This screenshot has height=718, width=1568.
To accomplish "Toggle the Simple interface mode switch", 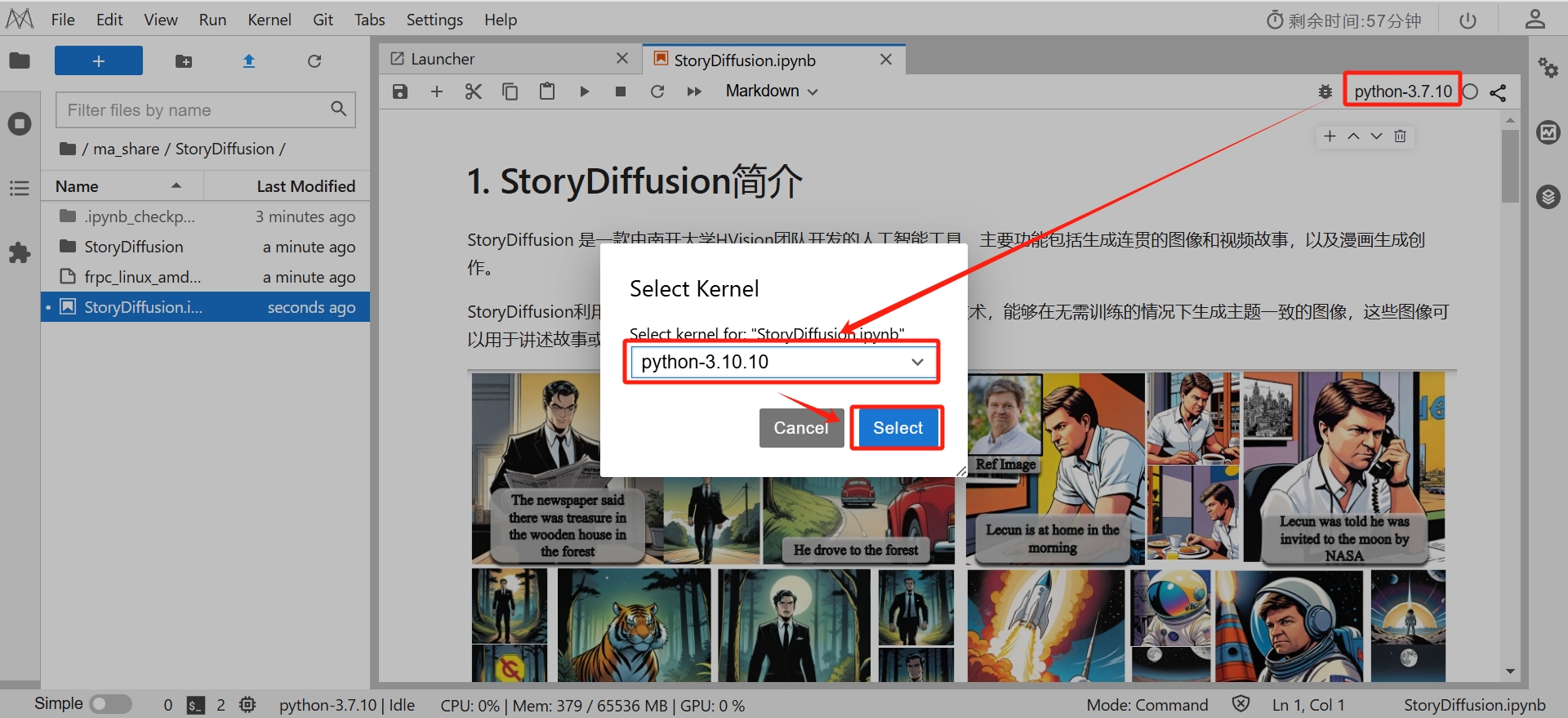I will point(110,704).
